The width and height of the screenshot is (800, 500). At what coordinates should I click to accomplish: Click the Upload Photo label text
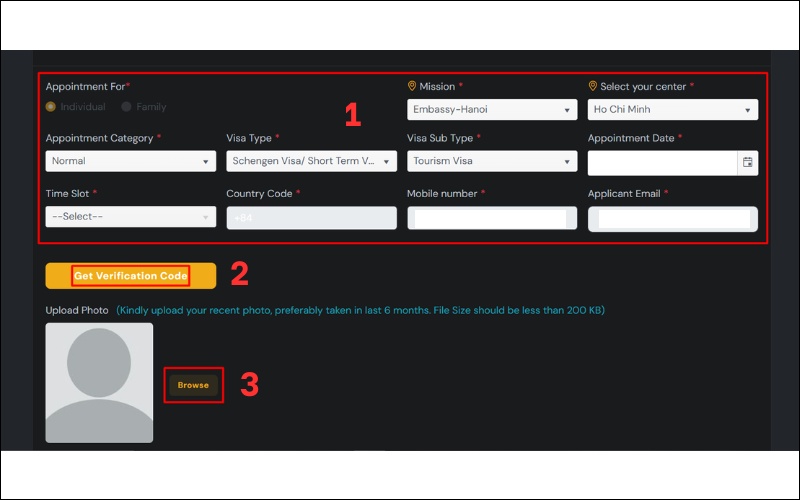(x=77, y=310)
